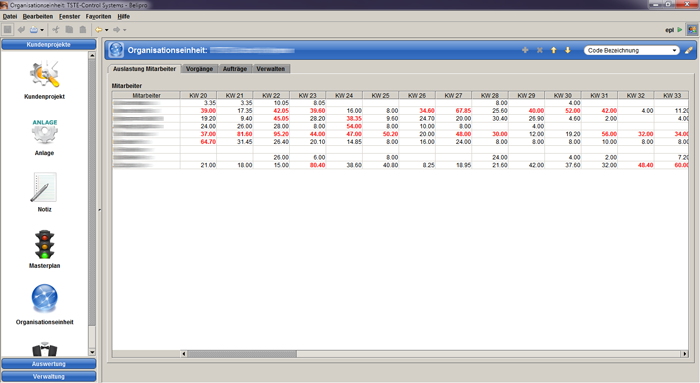Screen dimensions: 700x383
Task: Open the print dropdown arrow
Action: pyautogui.click(x=42, y=30)
